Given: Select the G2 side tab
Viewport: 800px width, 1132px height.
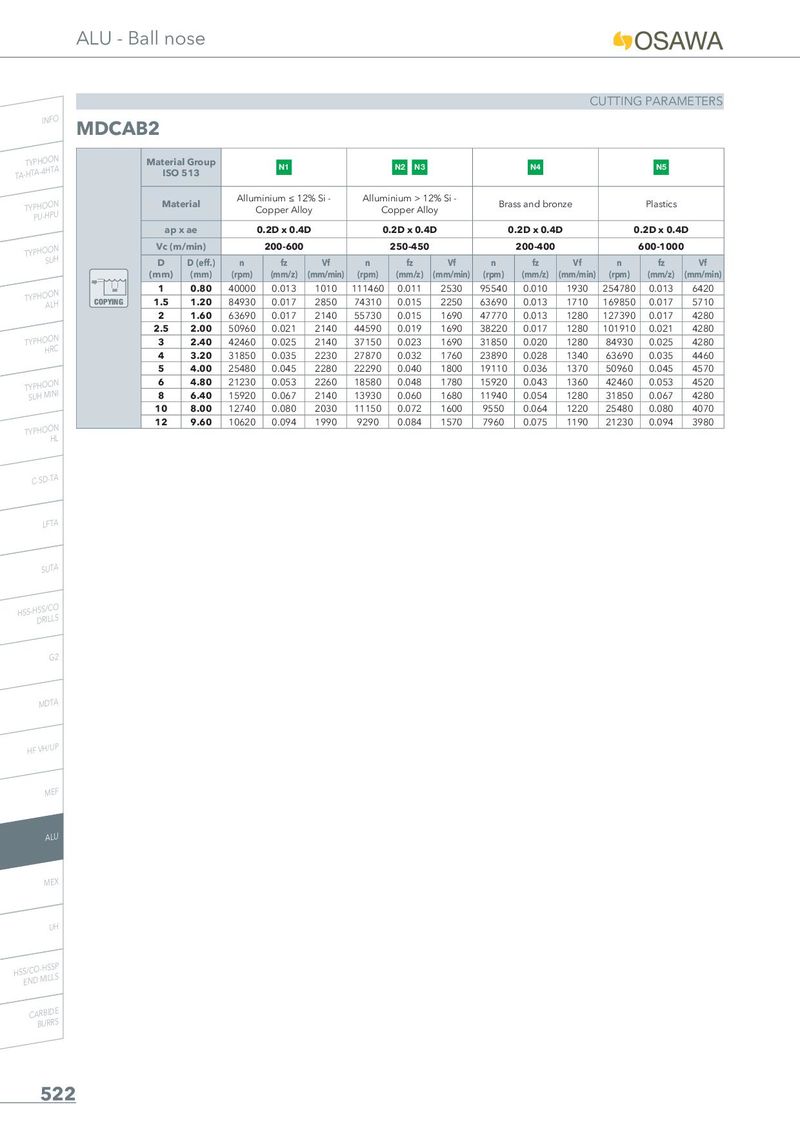Looking at the screenshot, I should tap(53, 658).
